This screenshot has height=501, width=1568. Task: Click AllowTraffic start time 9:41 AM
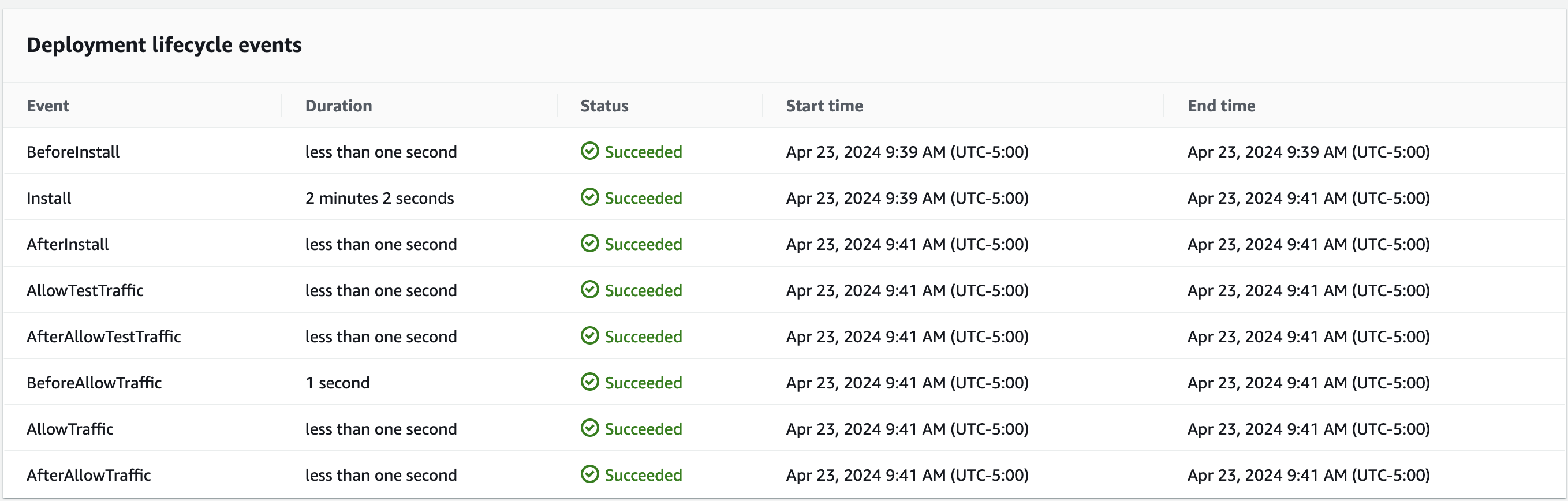(908, 429)
